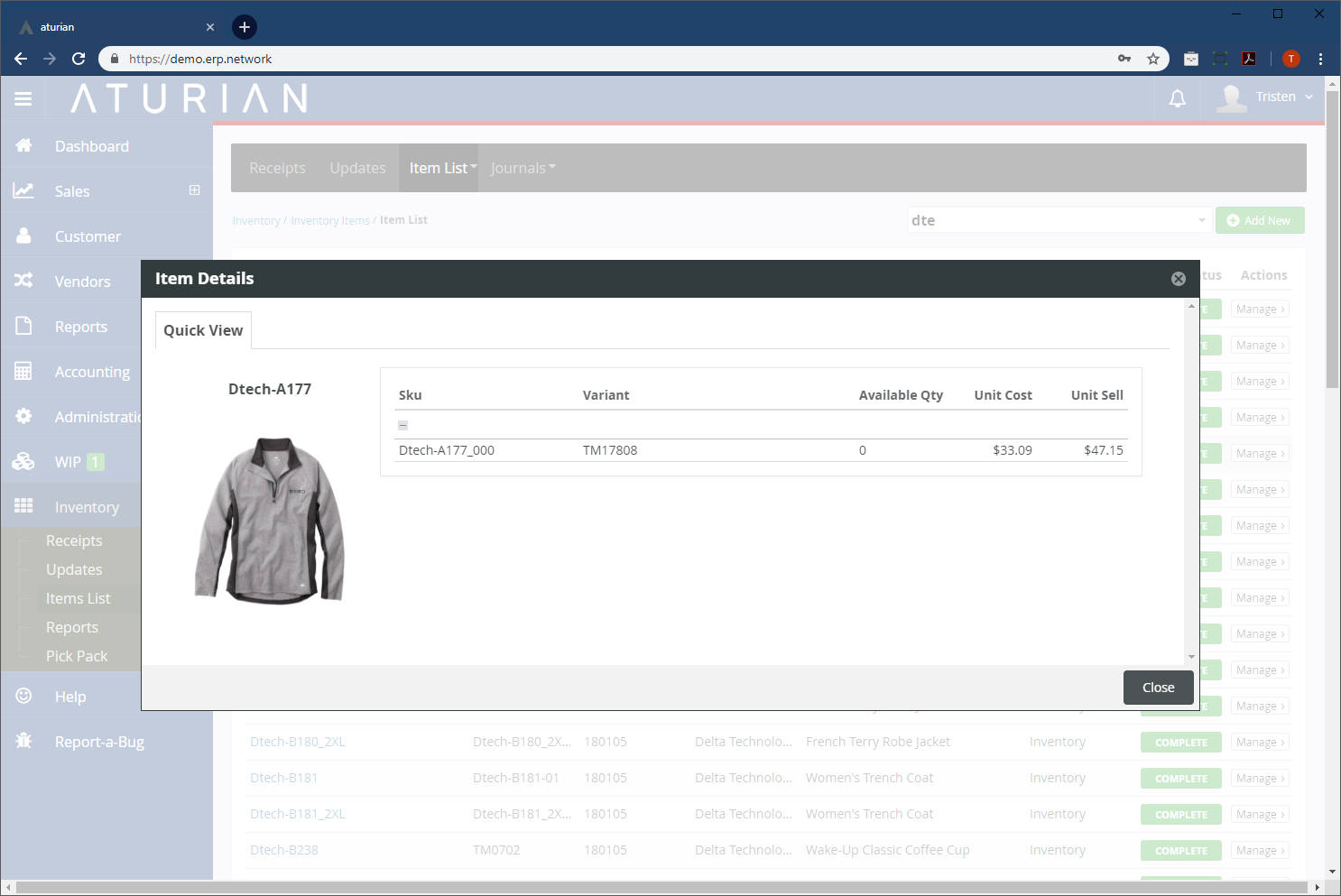Select the Receipts navigation tab
The height and width of the screenshot is (896, 1341).
click(277, 168)
